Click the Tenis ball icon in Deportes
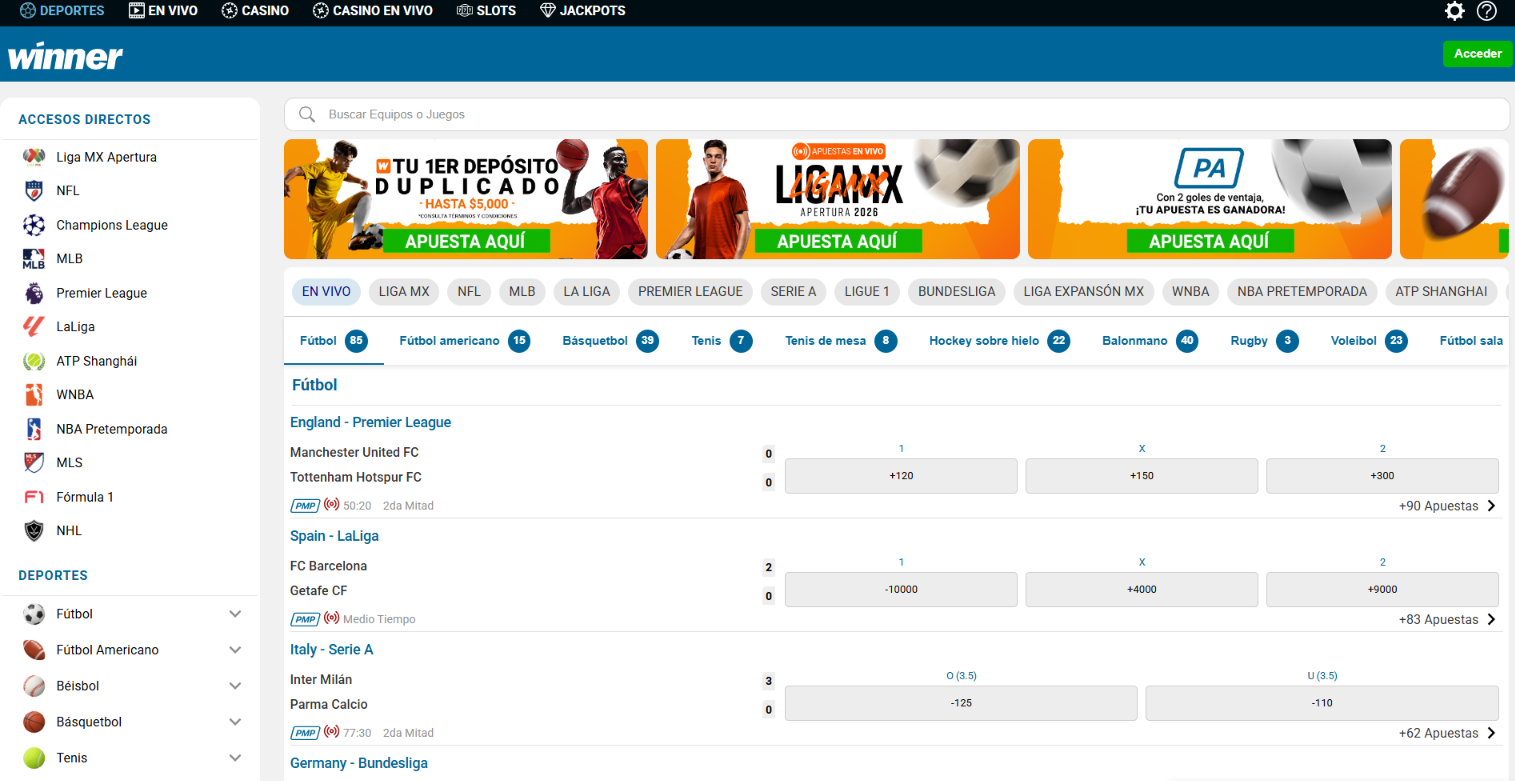This screenshot has width=1515, height=781. [35, 758]
